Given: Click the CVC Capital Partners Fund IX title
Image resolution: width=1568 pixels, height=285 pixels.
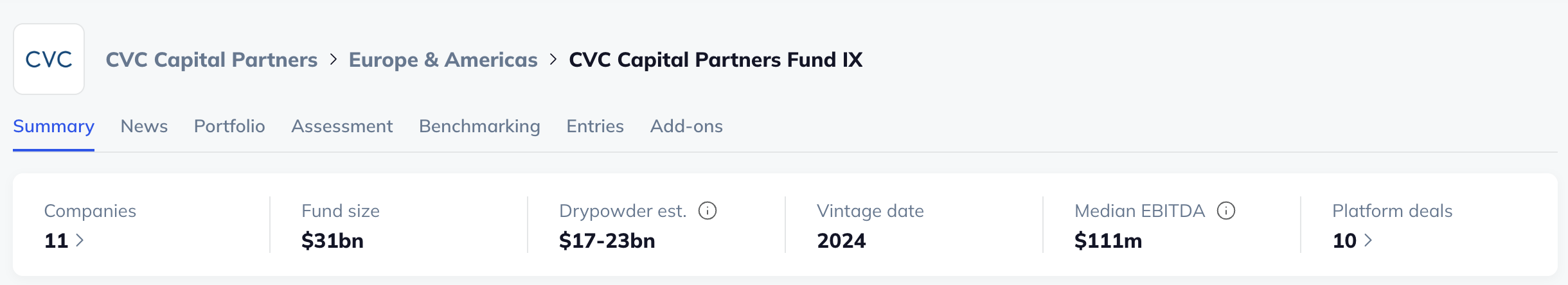Looking at the screenshot, I should (715, 60).
